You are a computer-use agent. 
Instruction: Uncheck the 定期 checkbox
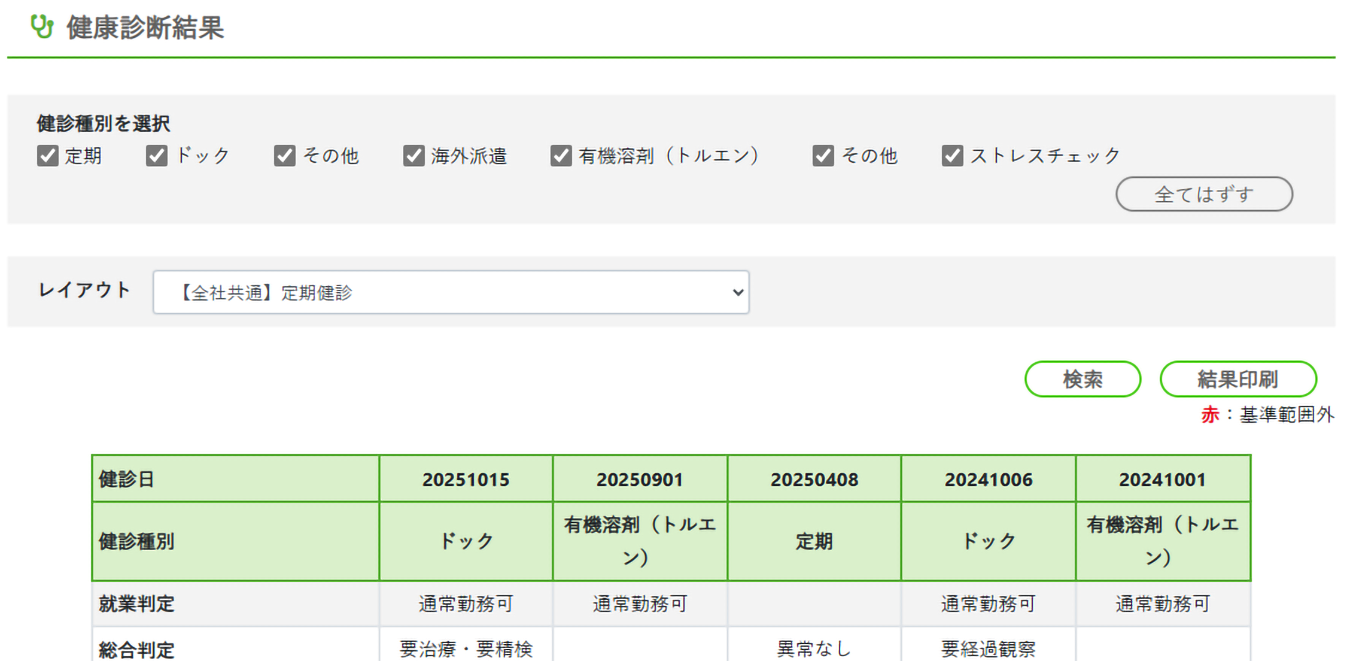(x=48, y=155)
